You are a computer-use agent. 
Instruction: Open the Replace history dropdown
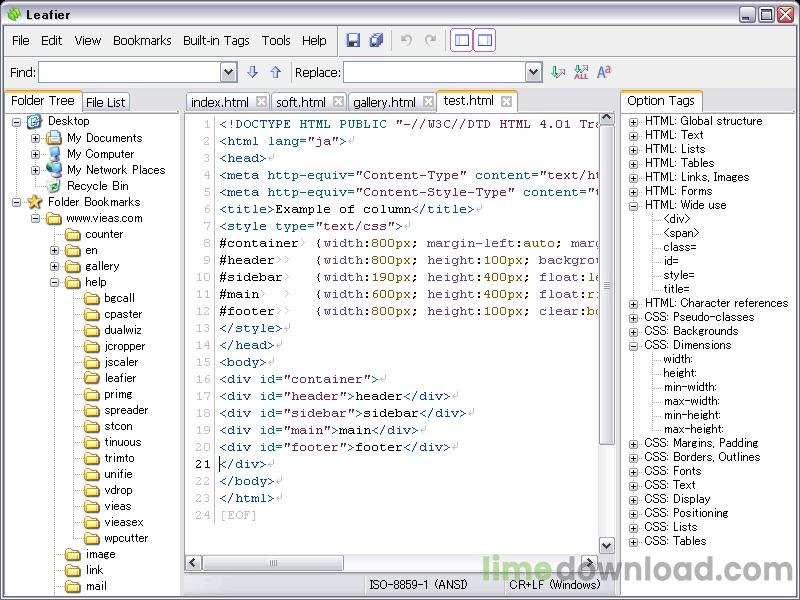coord(533,72)
